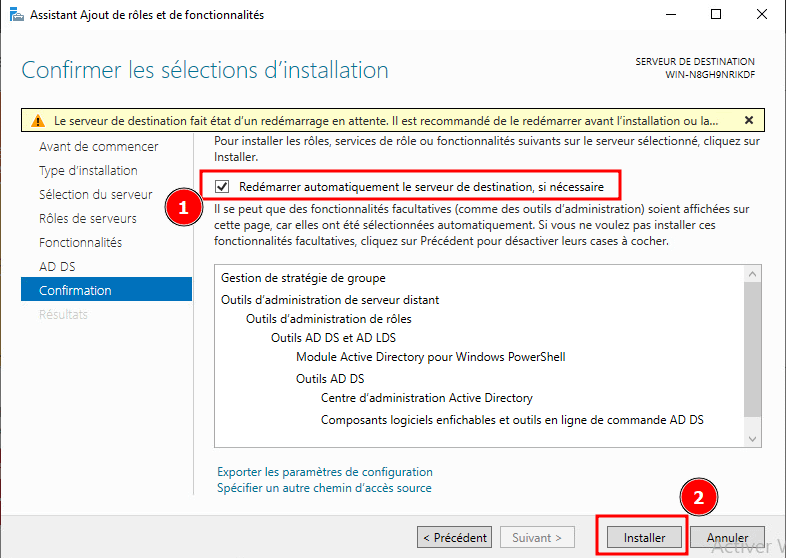Select Gestion de stratégie de groupe in the list
The image size is (786, 558).
point(303,278)
